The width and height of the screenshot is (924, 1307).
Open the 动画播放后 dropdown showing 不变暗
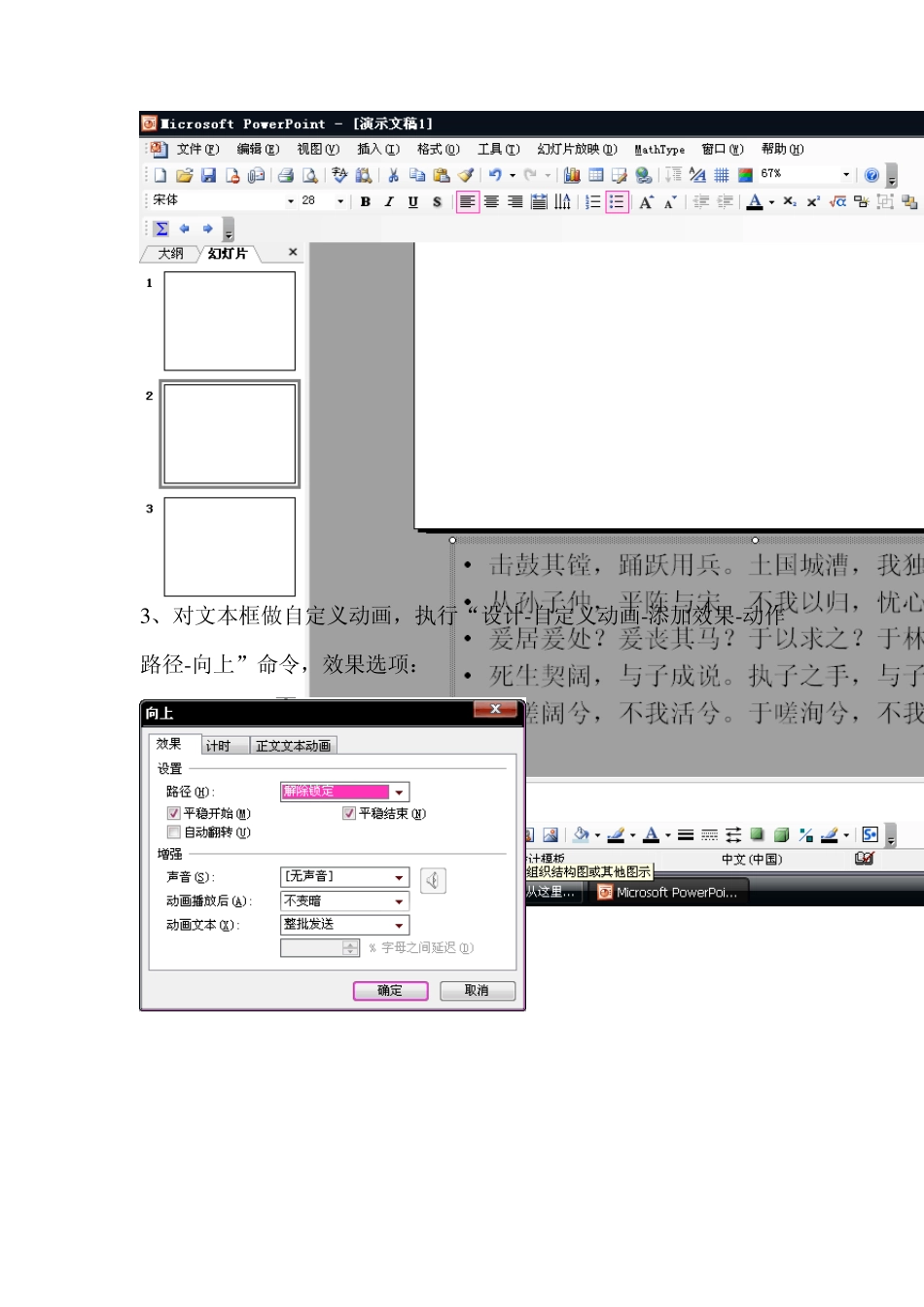pyautogui.click(x=399, y=901)
